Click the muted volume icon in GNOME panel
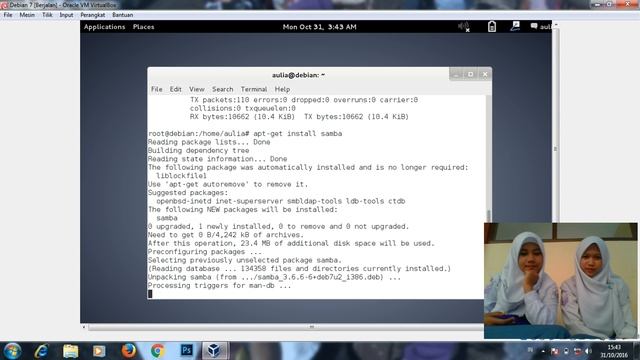Screen dimensions: 640x360 [x=464, y=27]
